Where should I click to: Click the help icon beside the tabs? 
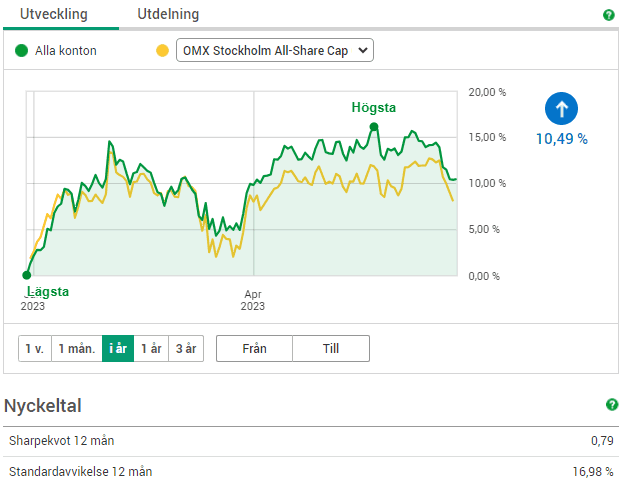(x=608, y=15)
